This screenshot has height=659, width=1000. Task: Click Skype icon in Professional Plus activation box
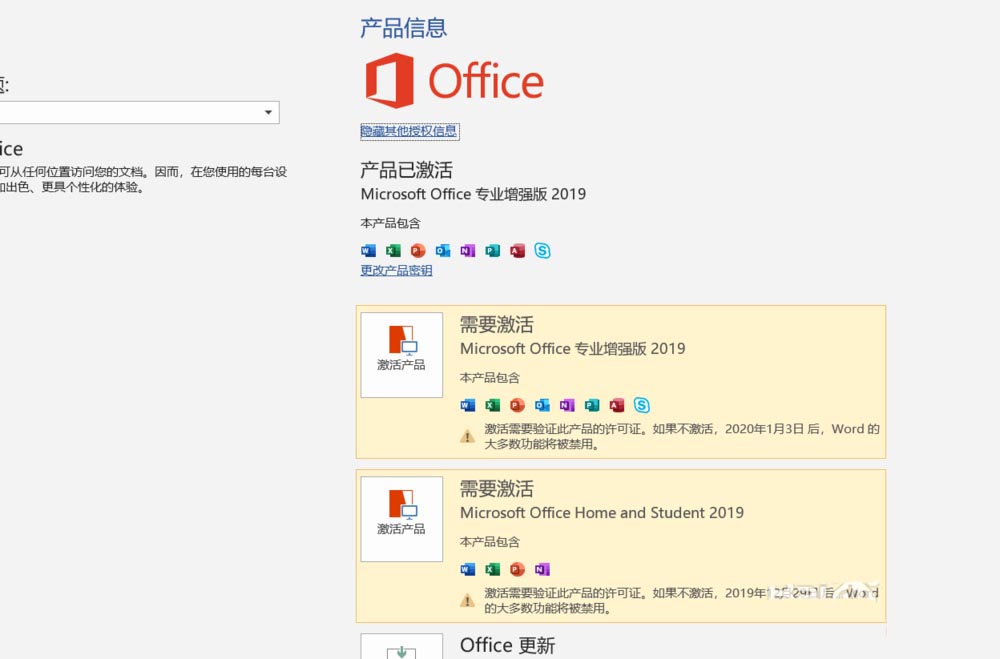tap(642, 405)
